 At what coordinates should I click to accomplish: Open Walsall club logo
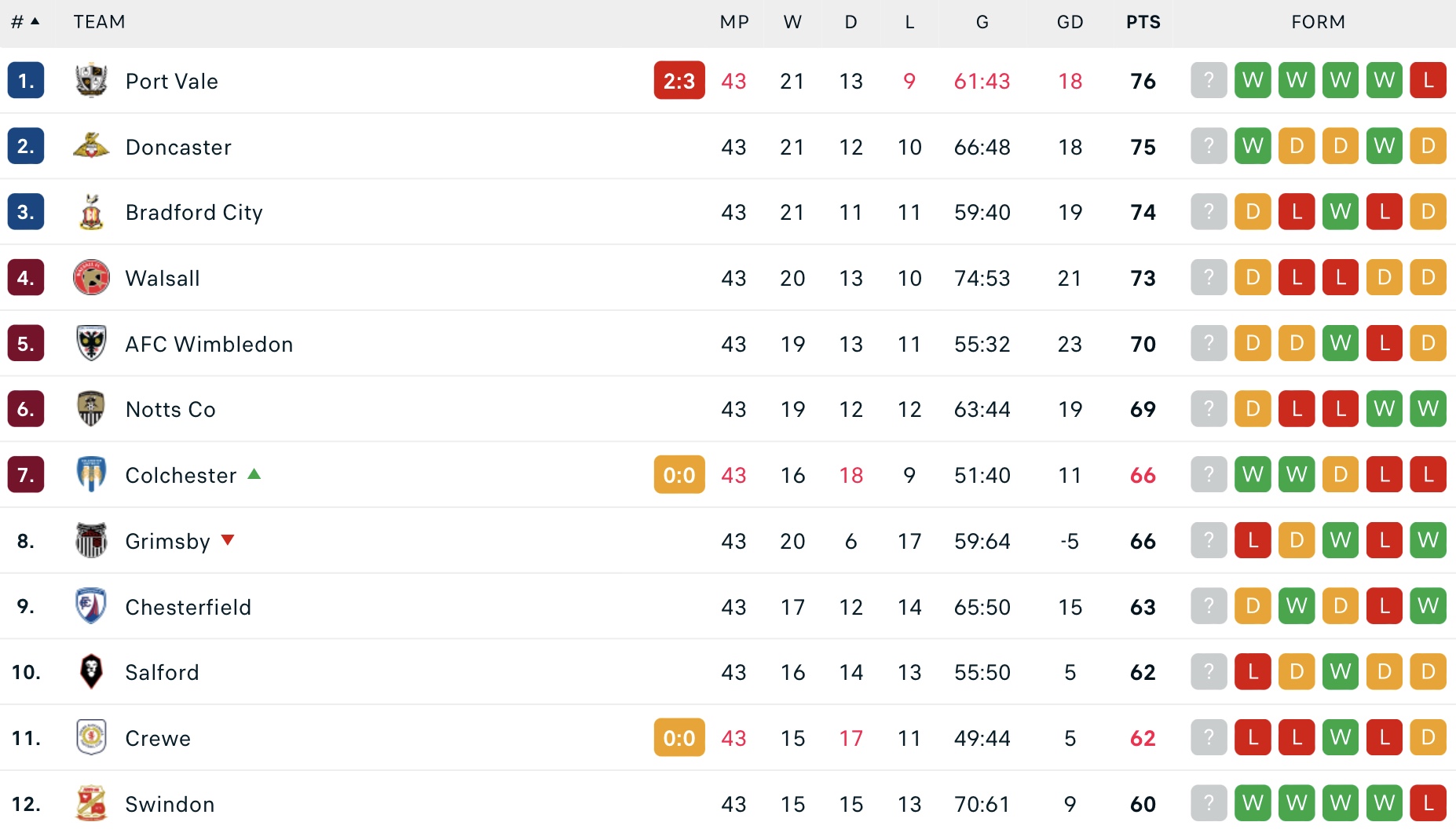(91, 277)
